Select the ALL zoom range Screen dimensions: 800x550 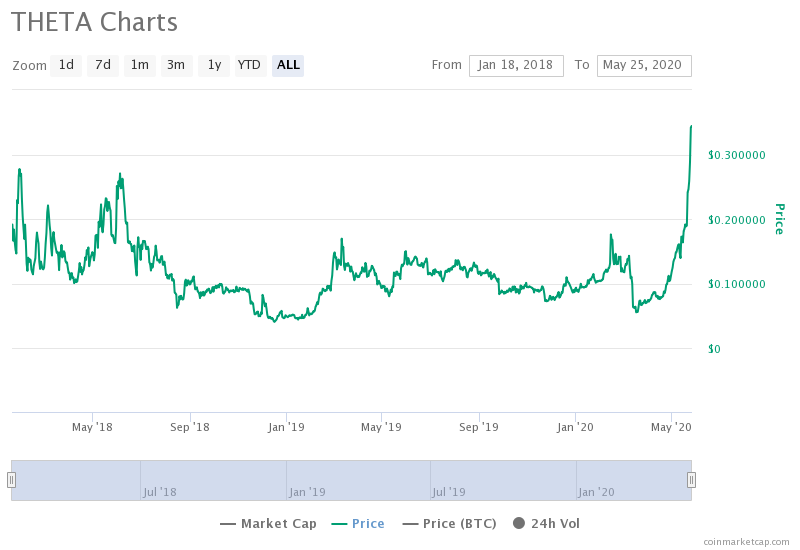click(x=288, y=65)
